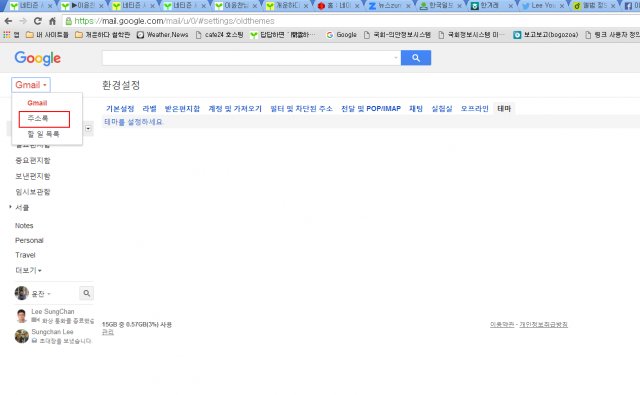The image size is (640, 395).
Task: Open the search options dropdown arrow
Action: pos(396,58)
